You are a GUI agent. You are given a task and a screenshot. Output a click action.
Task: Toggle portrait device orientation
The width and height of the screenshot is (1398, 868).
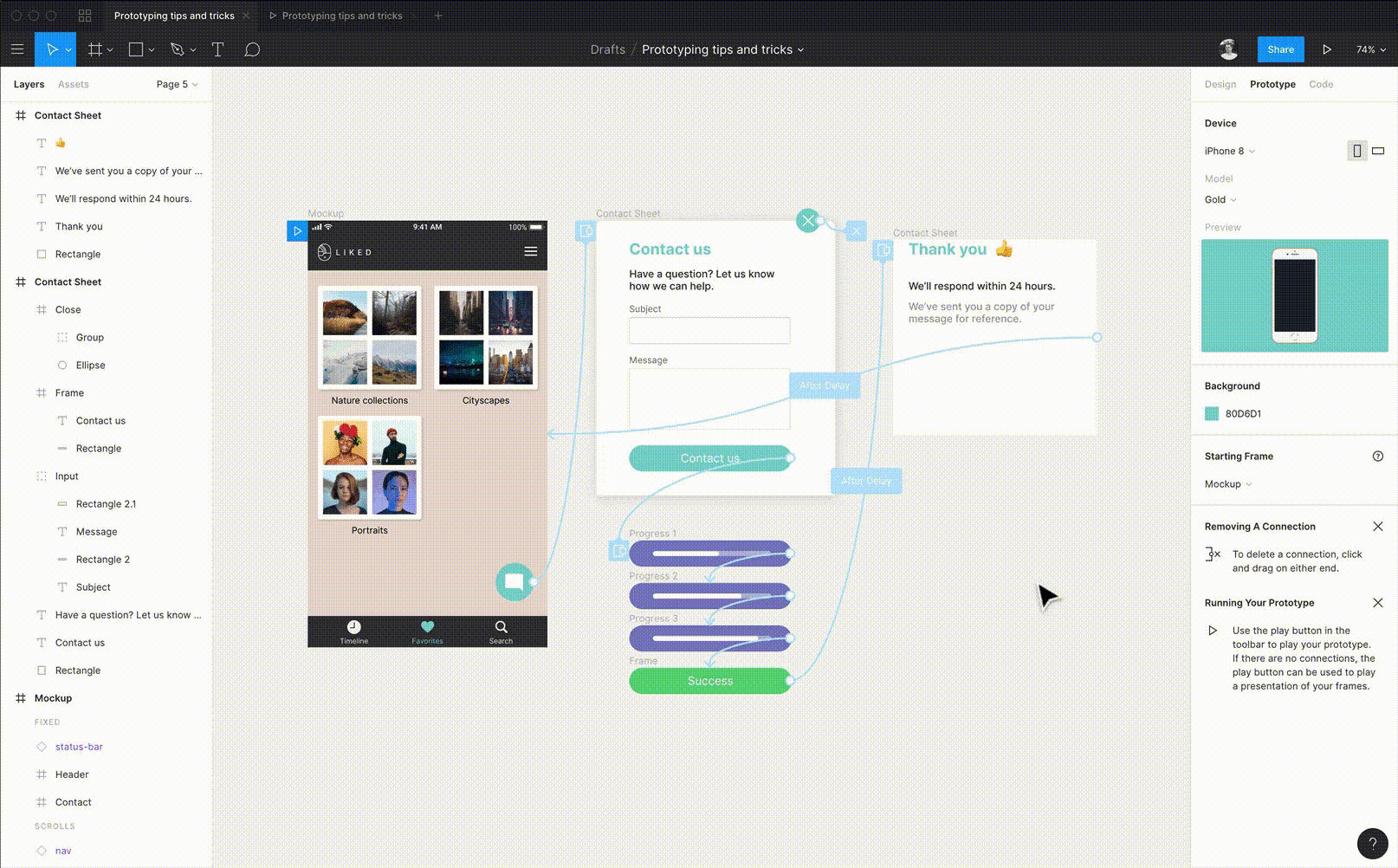click(1356, 151)
